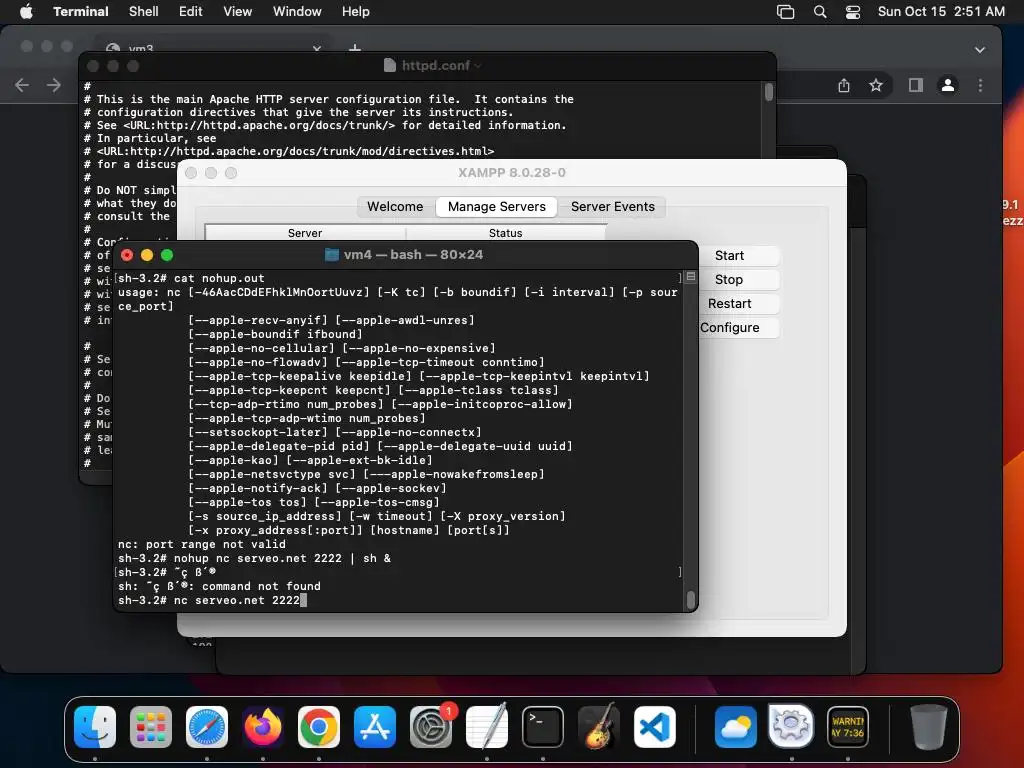Open the gear XAMPP manager icon in Dock
The image size is (1024, 768).
pos(792,726)
